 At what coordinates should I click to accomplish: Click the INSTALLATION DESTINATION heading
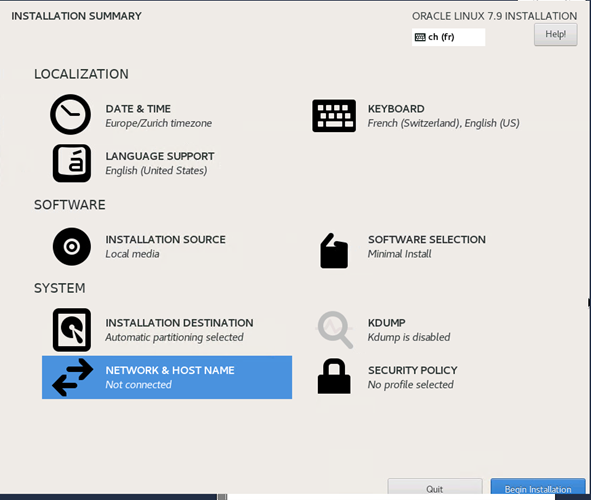click(x=179, y=323)
